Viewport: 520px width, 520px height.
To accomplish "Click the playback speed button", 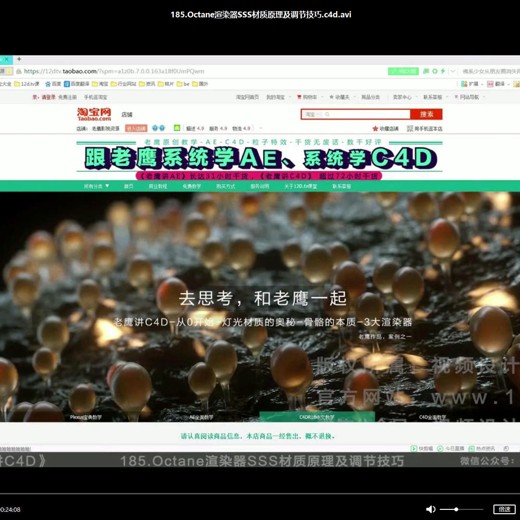I will coord(504,509).
